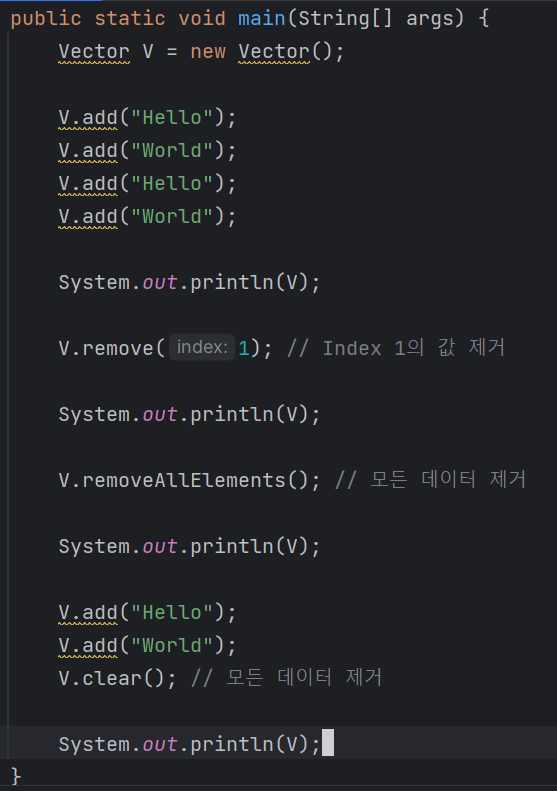
Task: Click the 'index:' inlay parameter hint
Action: pos(202,347)
